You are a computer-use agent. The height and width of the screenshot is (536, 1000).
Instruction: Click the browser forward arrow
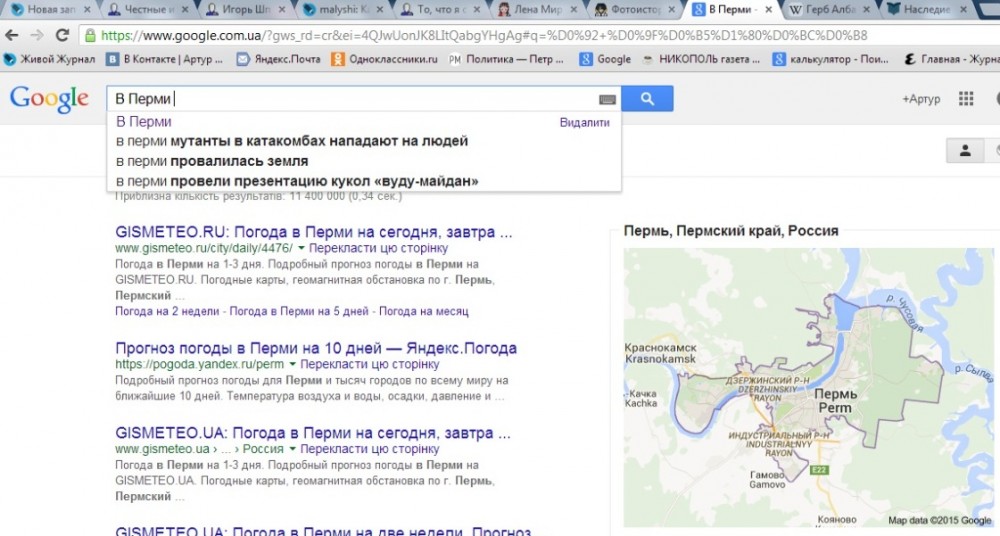(37, 35)
